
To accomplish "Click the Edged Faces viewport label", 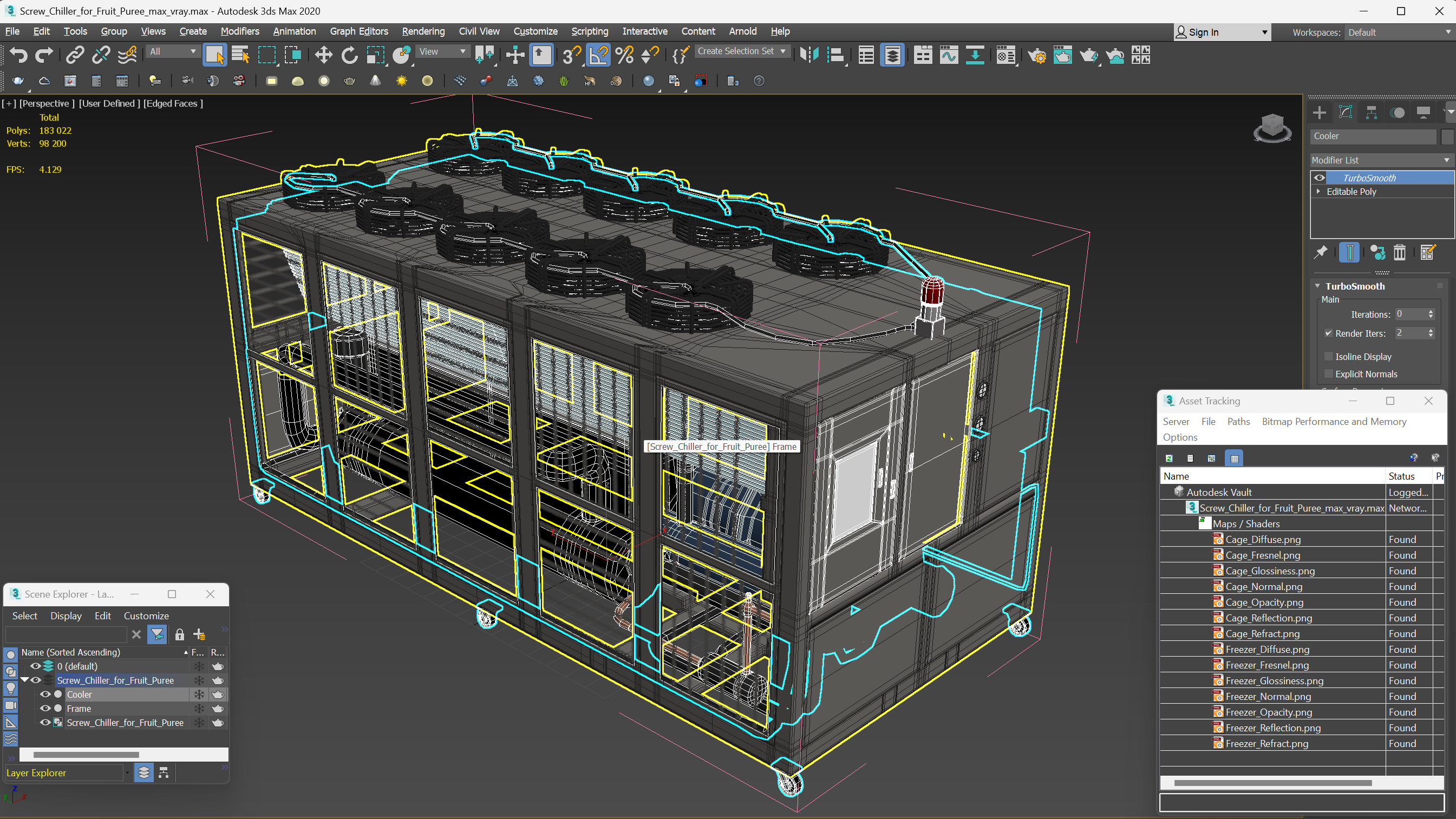I will [172, 103].
